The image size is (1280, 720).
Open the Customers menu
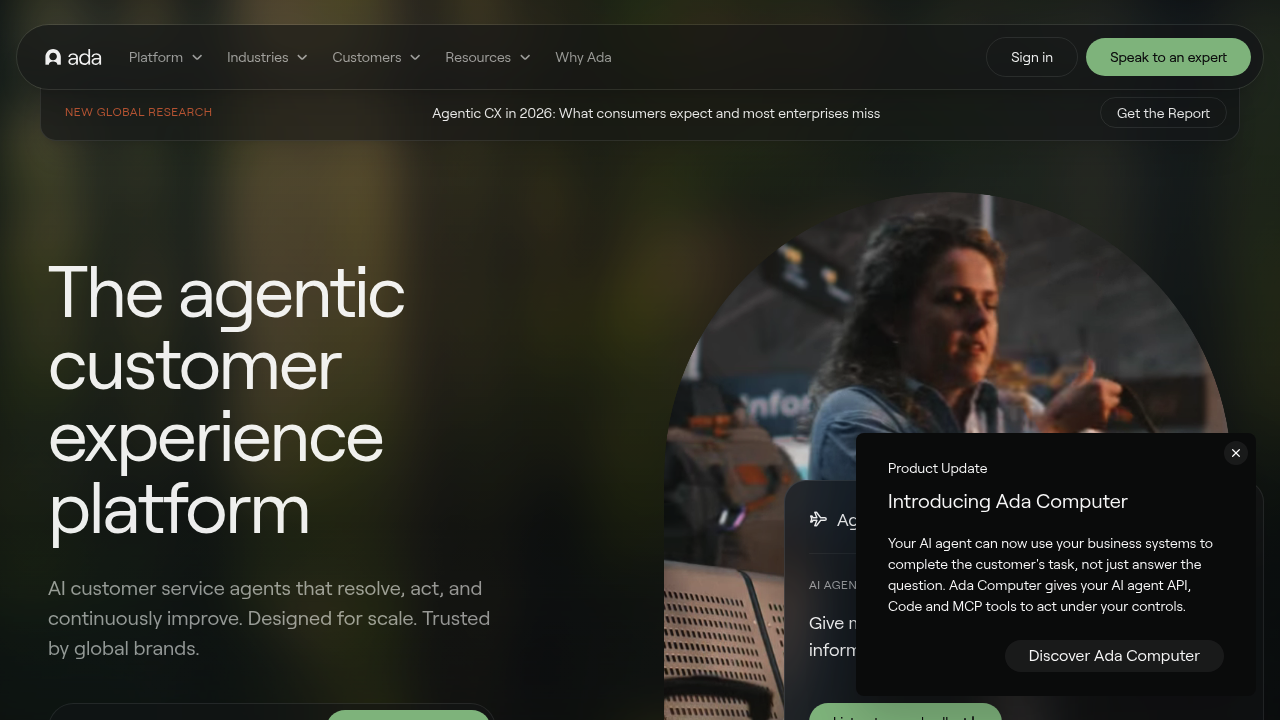[x=376, y=57]
